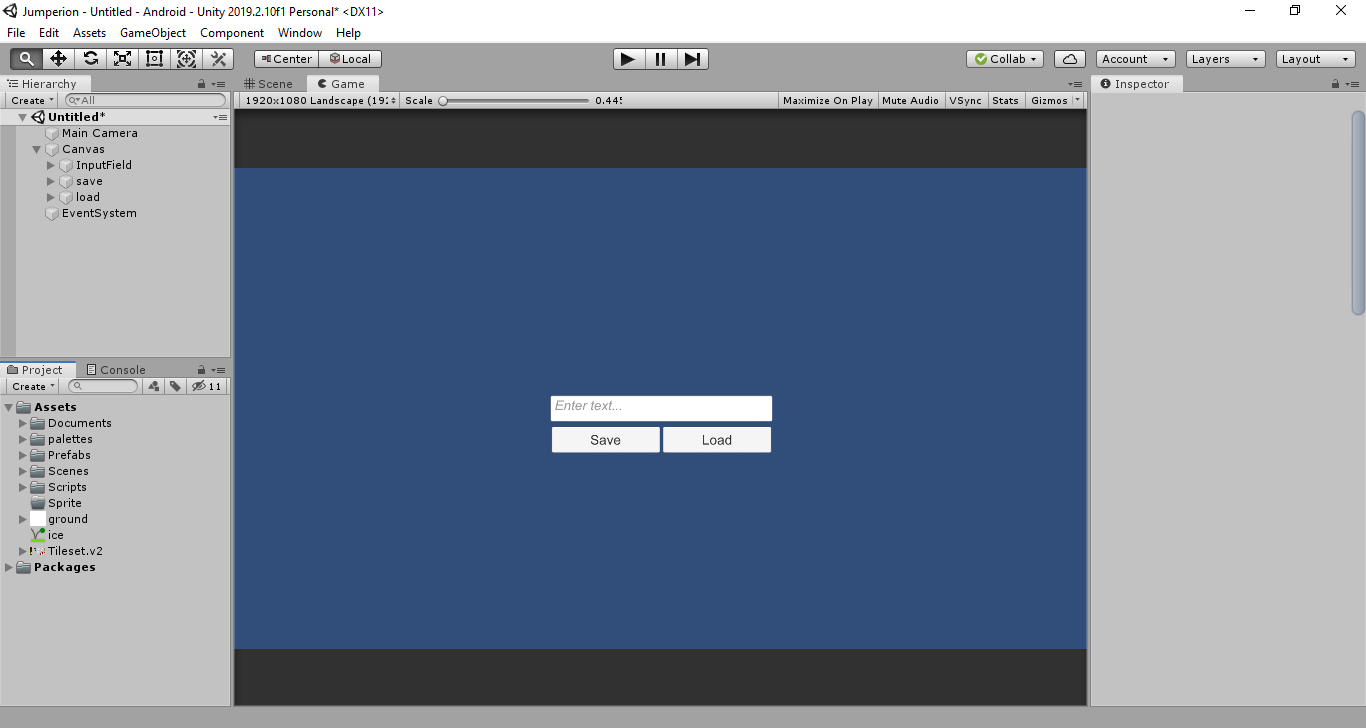
Task: Collapse the Untitled scene in Hierarchy
Action: pyautogui.click(x=23, y=117)
